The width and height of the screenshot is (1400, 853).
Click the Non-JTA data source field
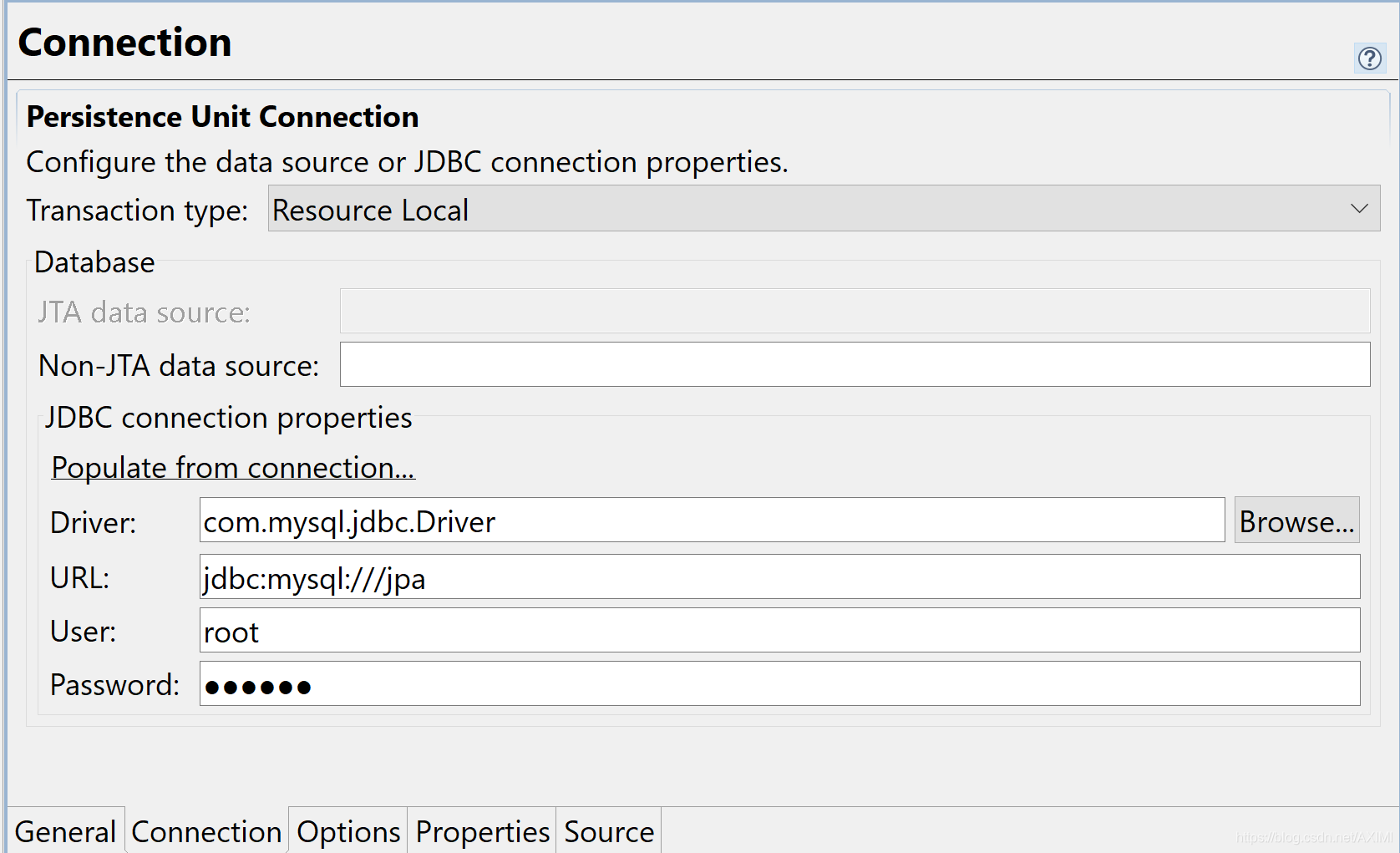click(855, 364)
